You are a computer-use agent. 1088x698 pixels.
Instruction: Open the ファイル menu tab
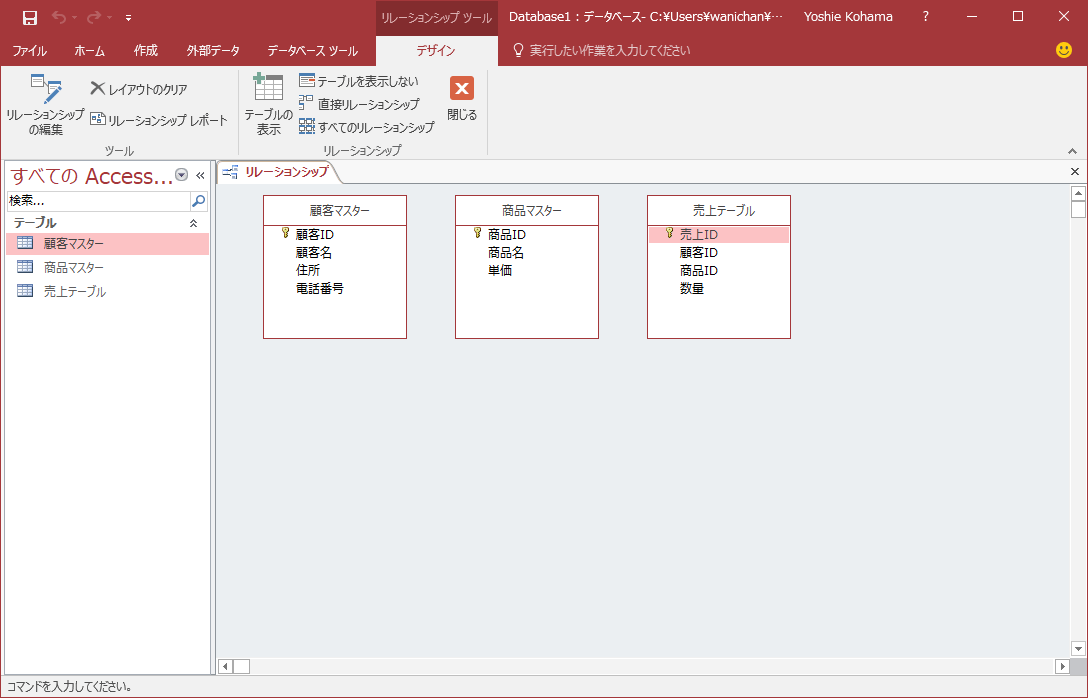pos(30,51)
